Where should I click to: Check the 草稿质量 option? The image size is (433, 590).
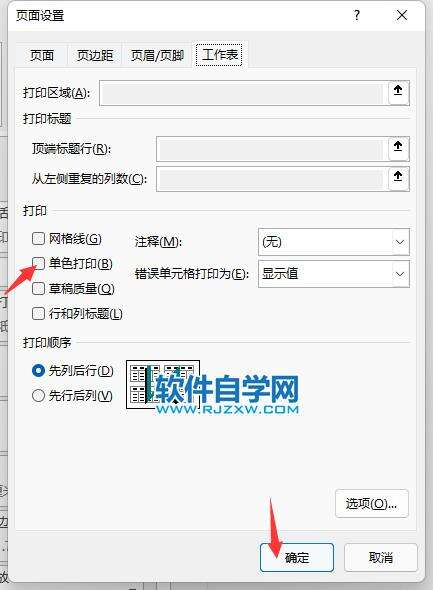tap(38, 288)
